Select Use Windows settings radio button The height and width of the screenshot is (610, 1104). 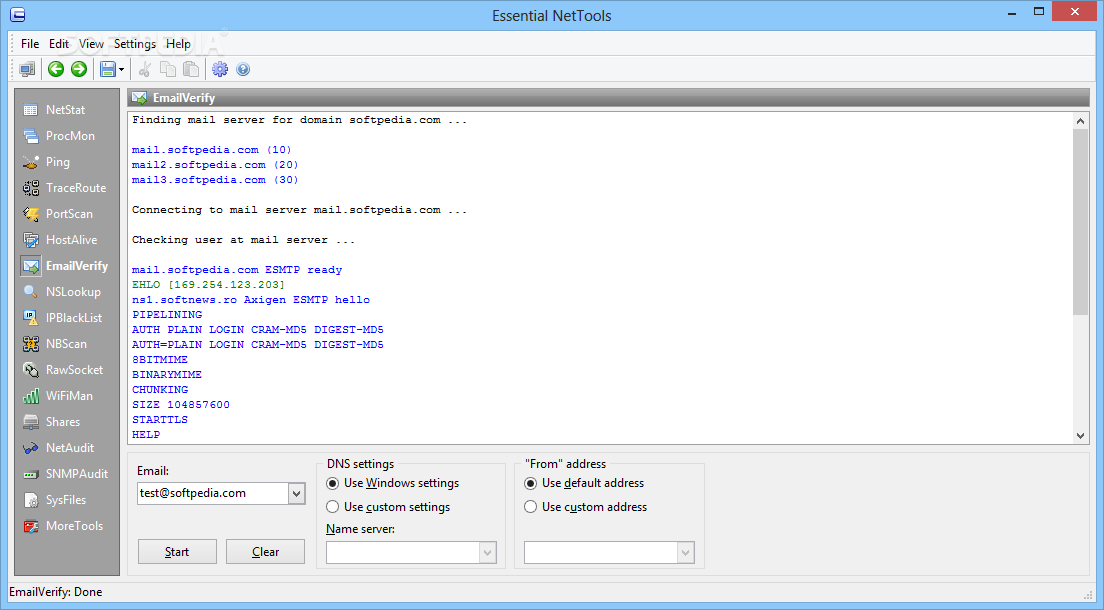332,483
